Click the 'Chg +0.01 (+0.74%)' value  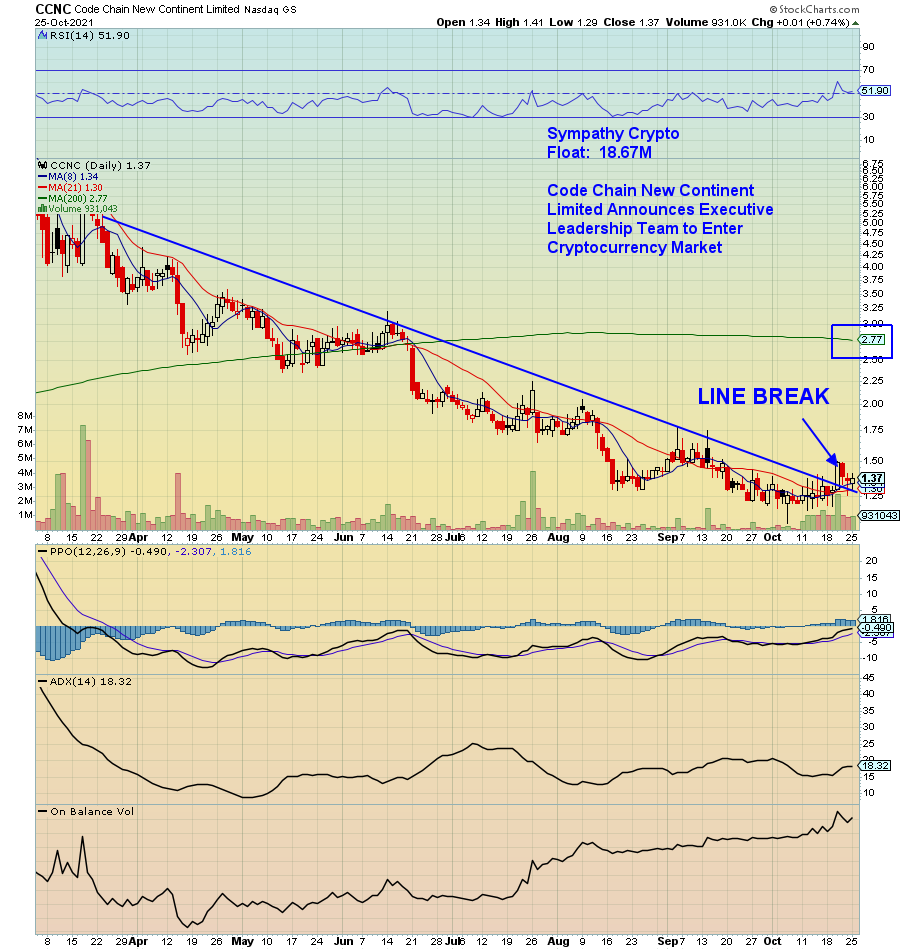tap(801, 22)
